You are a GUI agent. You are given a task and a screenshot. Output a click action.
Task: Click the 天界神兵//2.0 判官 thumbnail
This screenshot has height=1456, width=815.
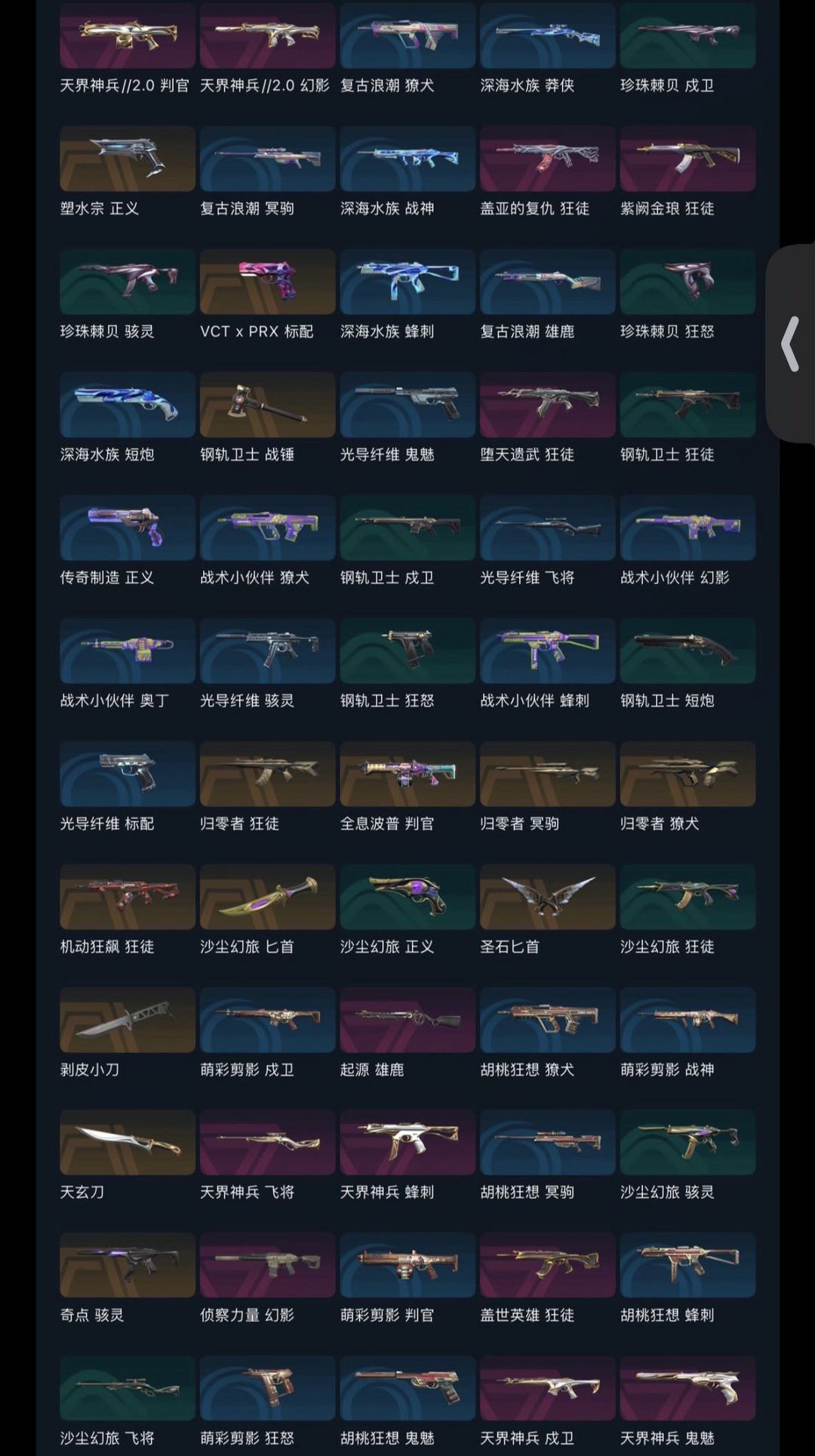[128, 35]
